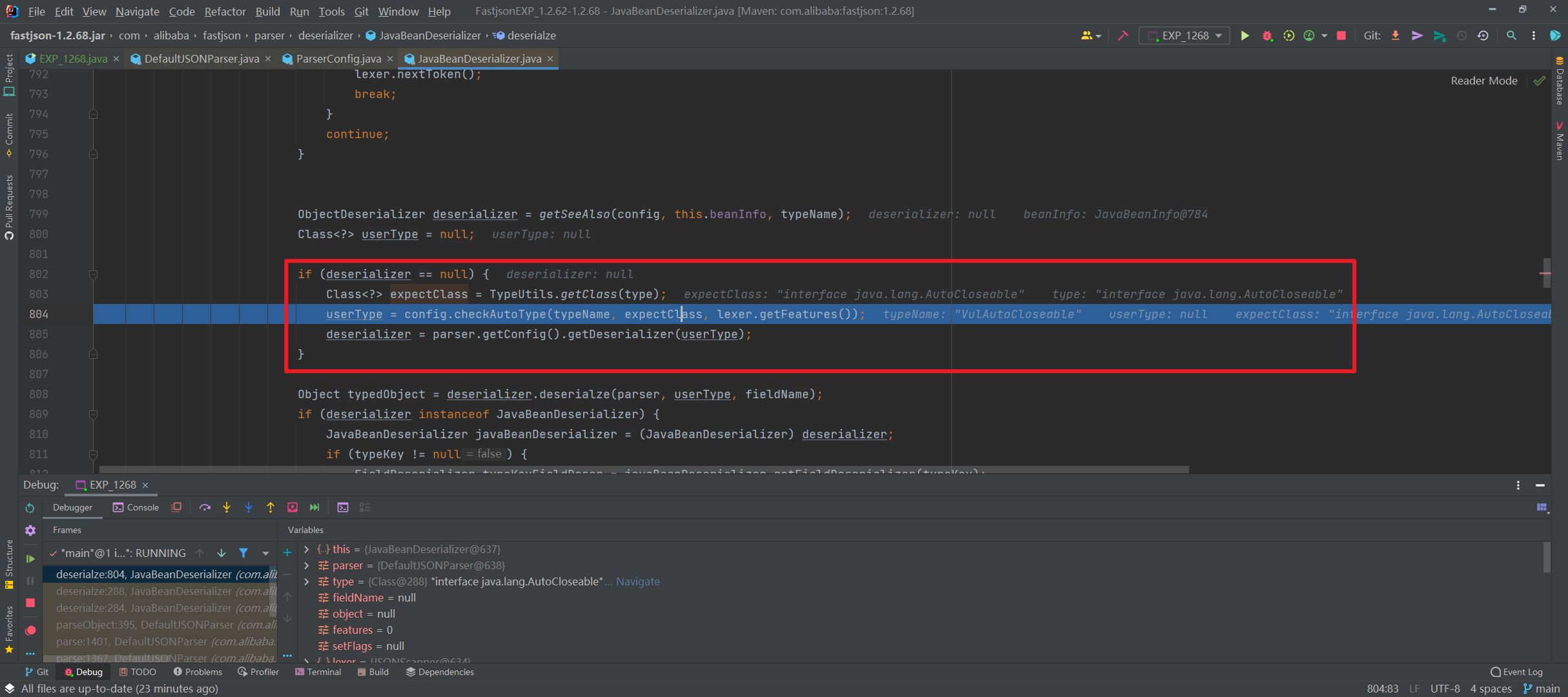Expand the 'this' variable node
This screenshot has width=1568, height=697.
(x=306, y=549)
